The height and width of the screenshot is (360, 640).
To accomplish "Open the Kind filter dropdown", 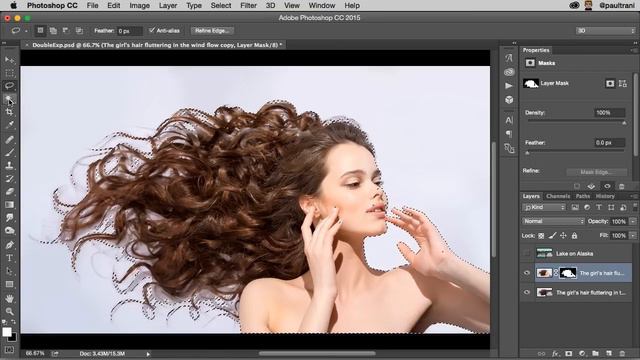I will (544, 207).
